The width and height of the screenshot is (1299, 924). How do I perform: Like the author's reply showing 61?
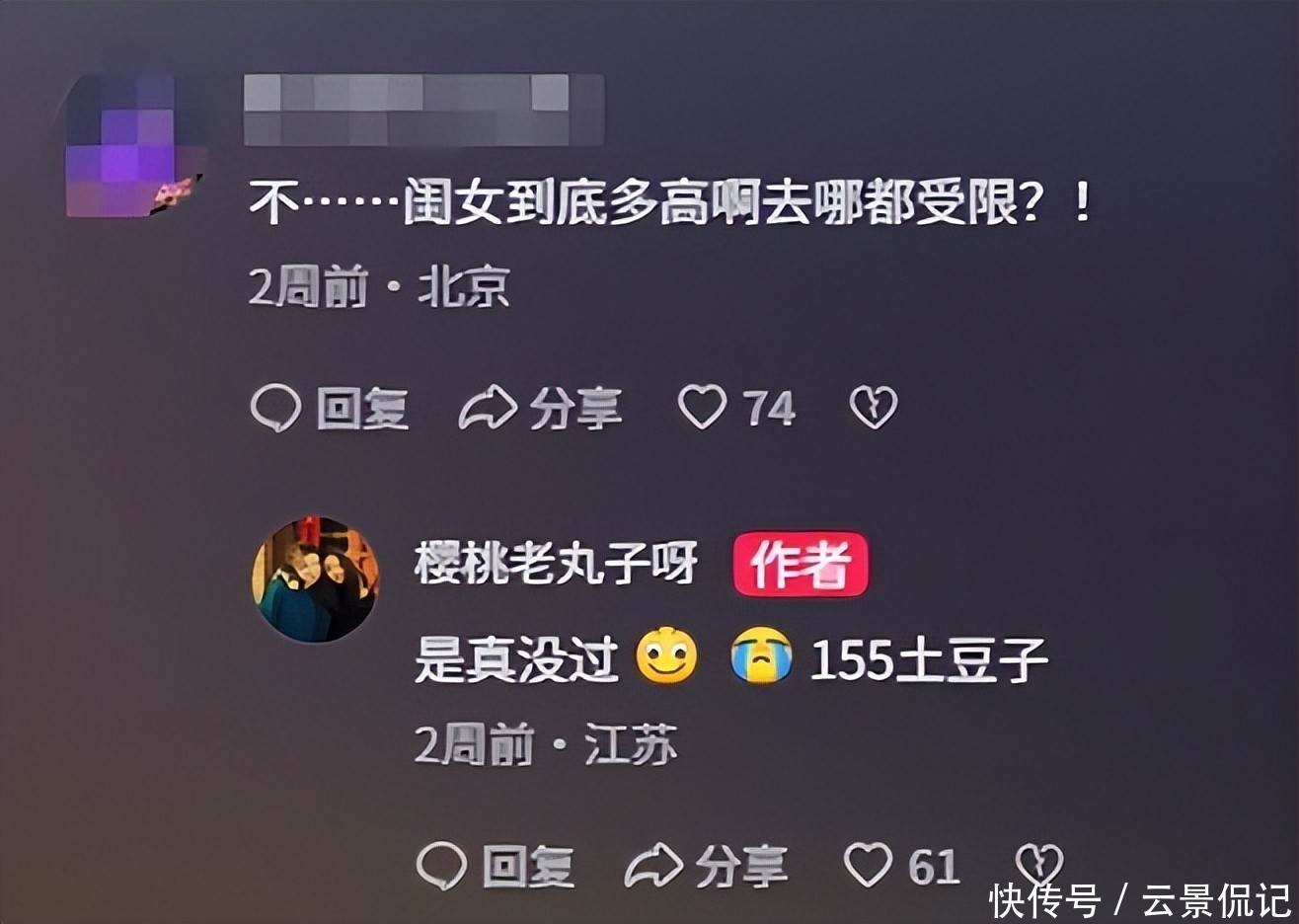[868, 866]
